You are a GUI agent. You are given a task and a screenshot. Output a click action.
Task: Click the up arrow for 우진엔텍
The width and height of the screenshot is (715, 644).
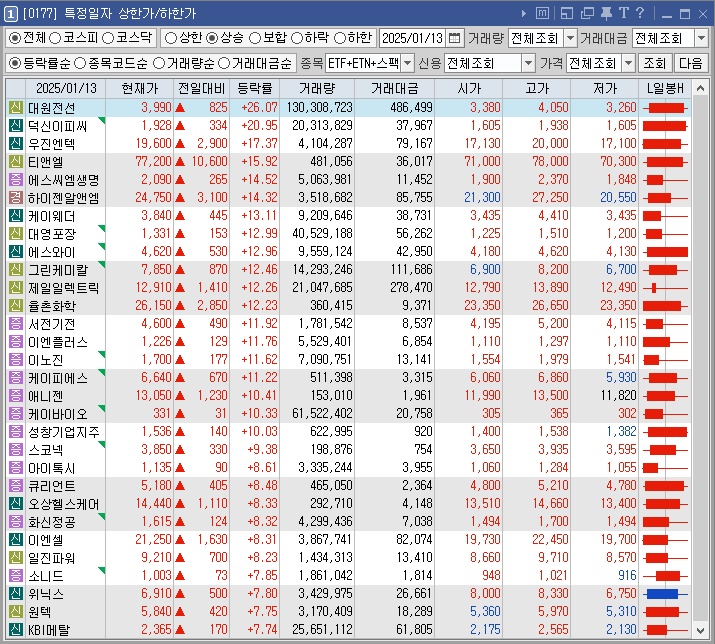coord(180,144)
